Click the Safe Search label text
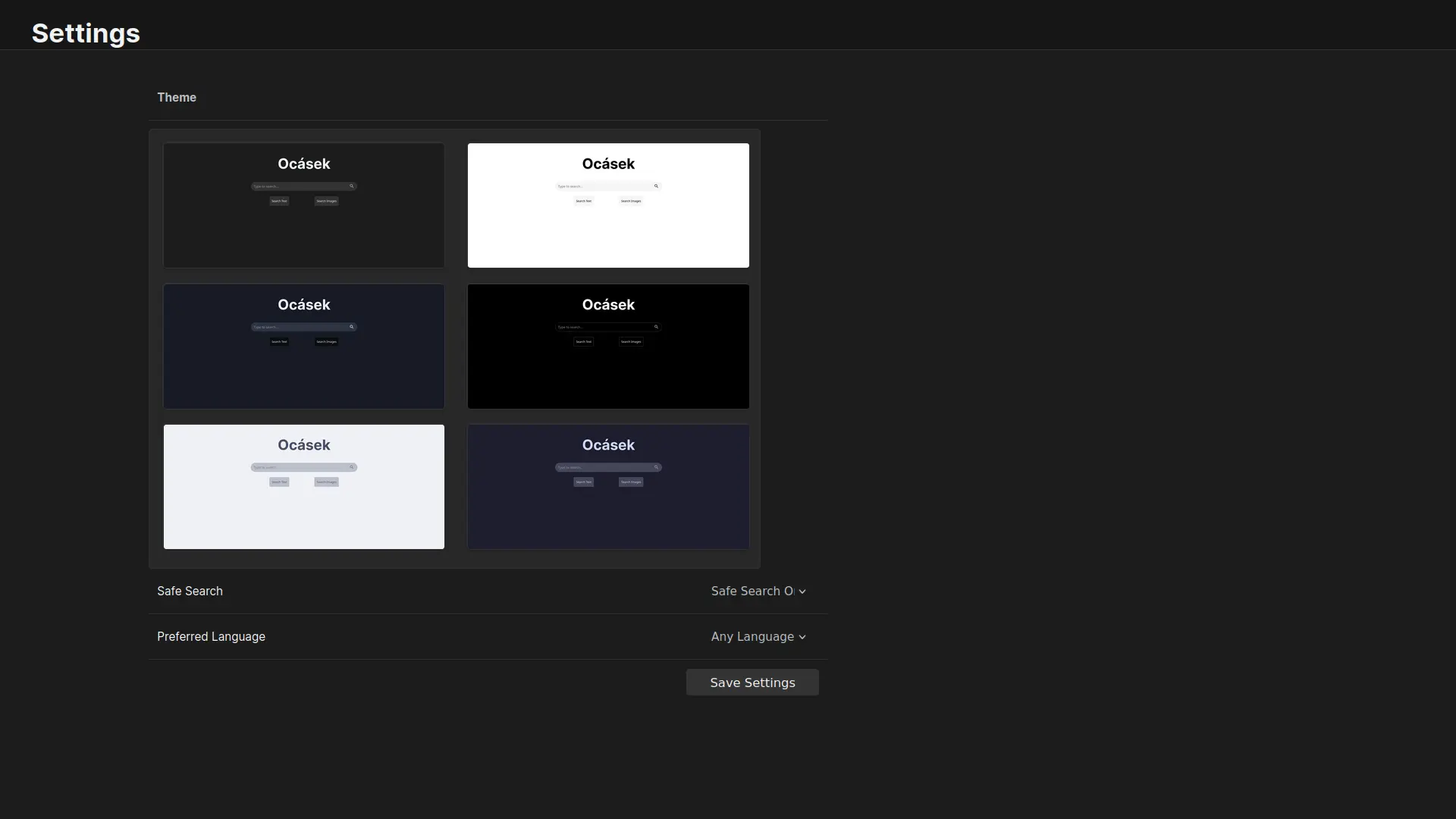 click(x=190, y=591)
